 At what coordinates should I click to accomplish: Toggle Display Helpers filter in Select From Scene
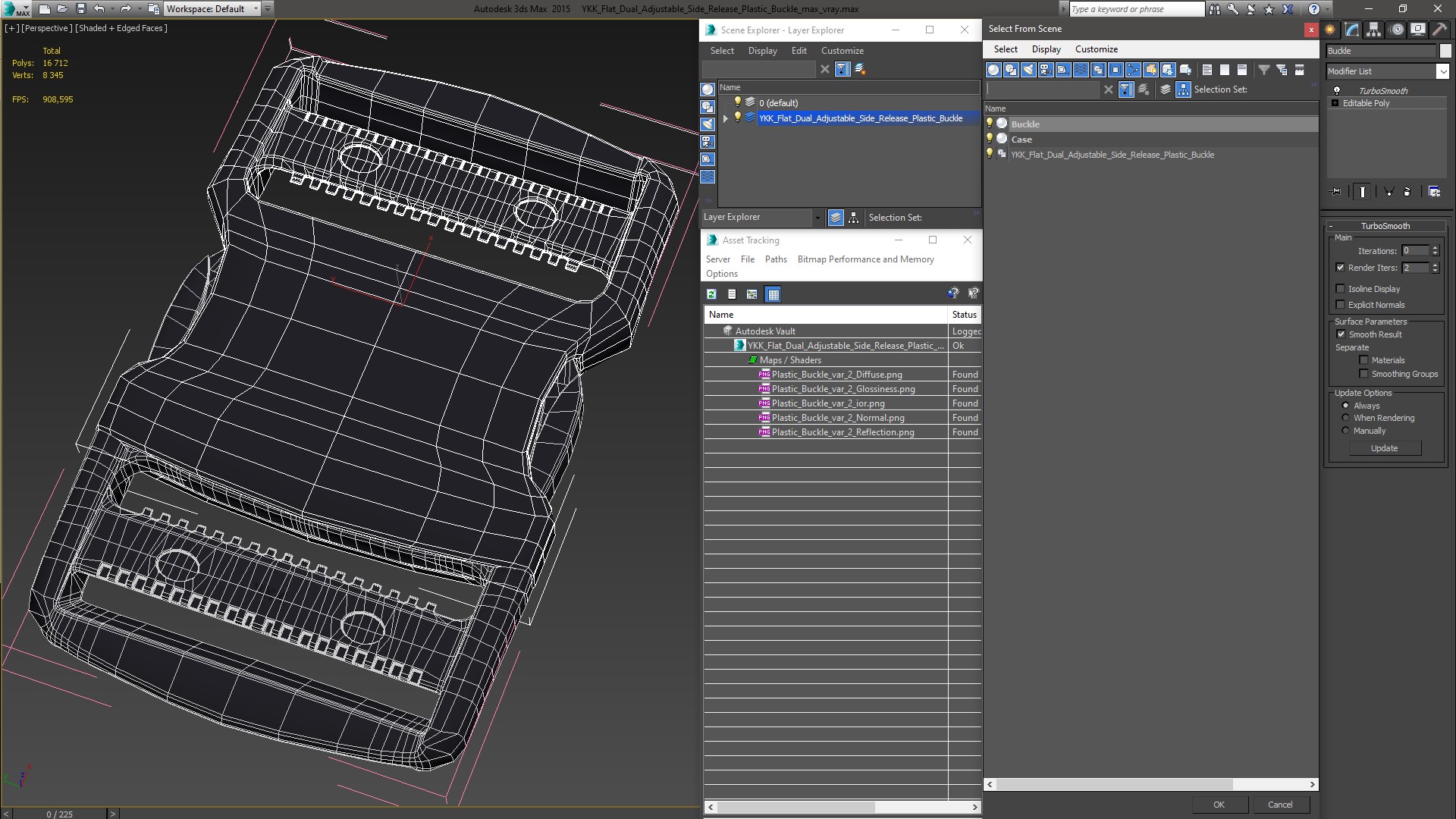coord(1063,70)
